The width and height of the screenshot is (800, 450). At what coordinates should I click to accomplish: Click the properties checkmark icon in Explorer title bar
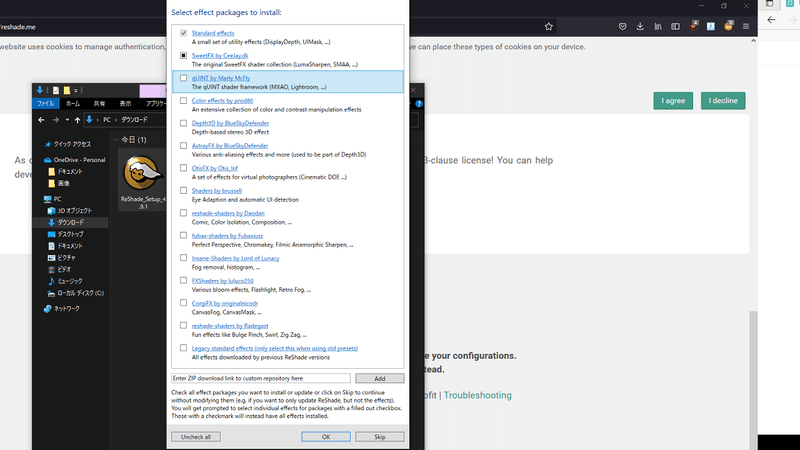56,90
